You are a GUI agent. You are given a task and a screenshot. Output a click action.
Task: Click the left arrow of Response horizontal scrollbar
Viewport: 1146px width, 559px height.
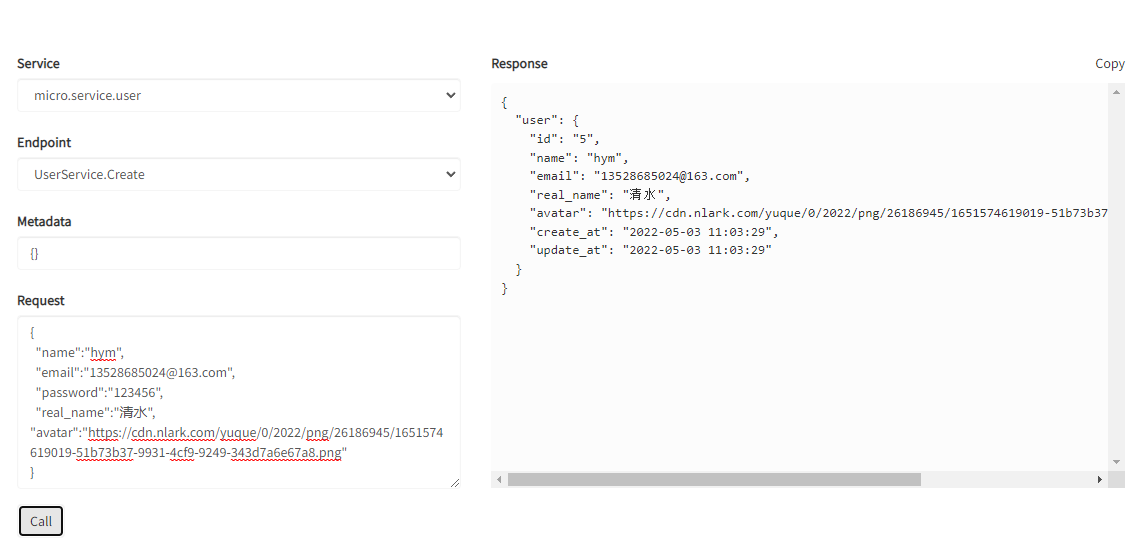click(498, 480)
